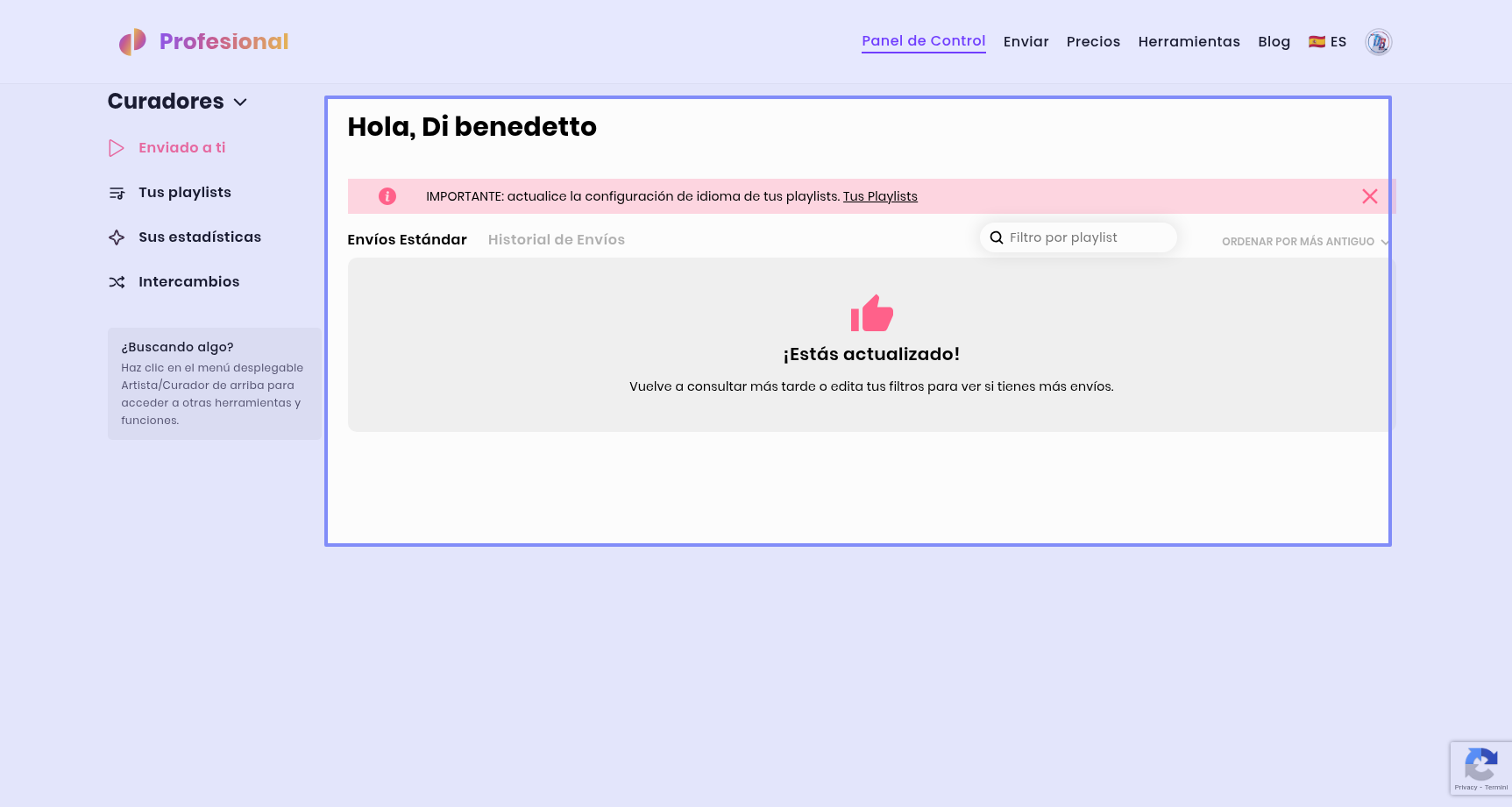Viewport: 1512px width, 807px height.
Task: Go to the Precios page
Action: [1093, 42]
